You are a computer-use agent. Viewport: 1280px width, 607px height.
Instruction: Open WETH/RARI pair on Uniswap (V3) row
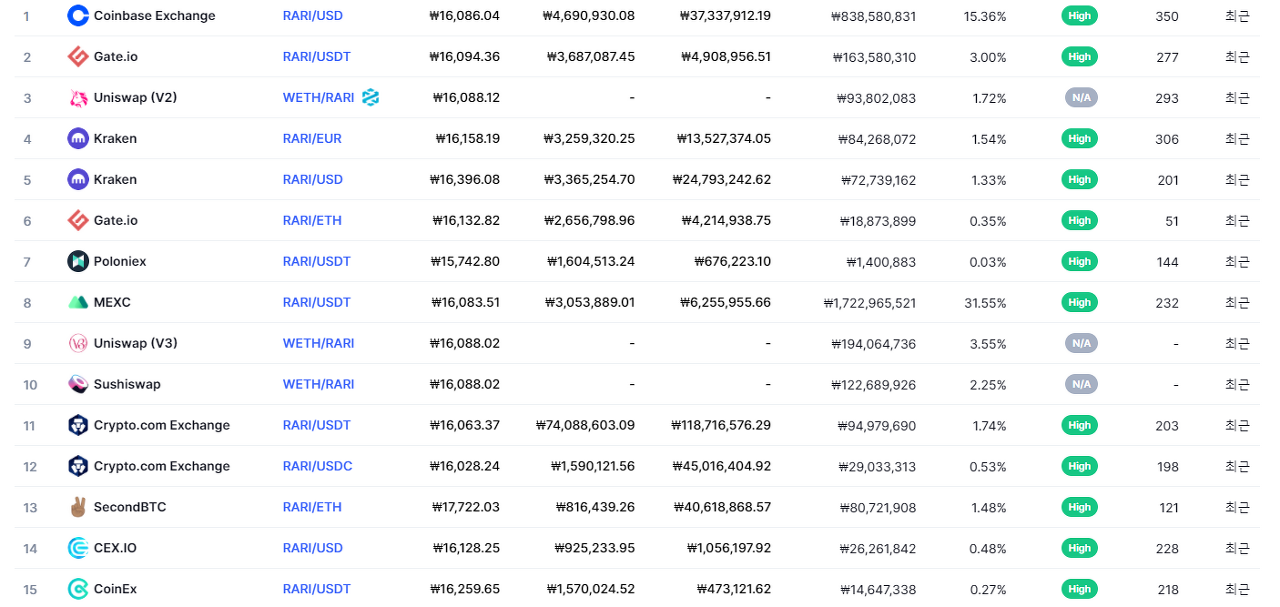coord(318,344)
